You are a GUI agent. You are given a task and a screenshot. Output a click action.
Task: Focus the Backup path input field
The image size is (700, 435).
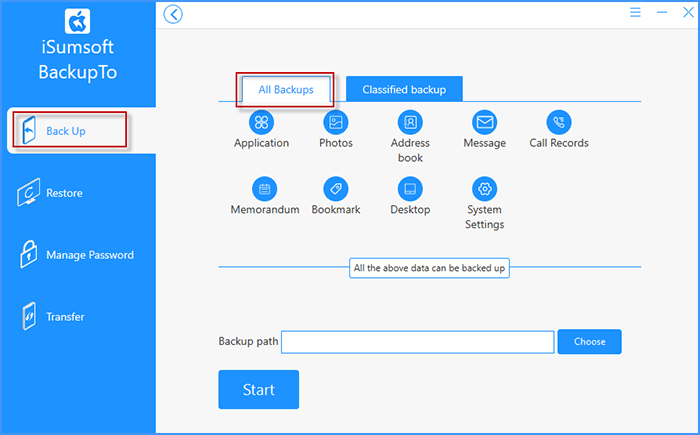click(417, 342)
